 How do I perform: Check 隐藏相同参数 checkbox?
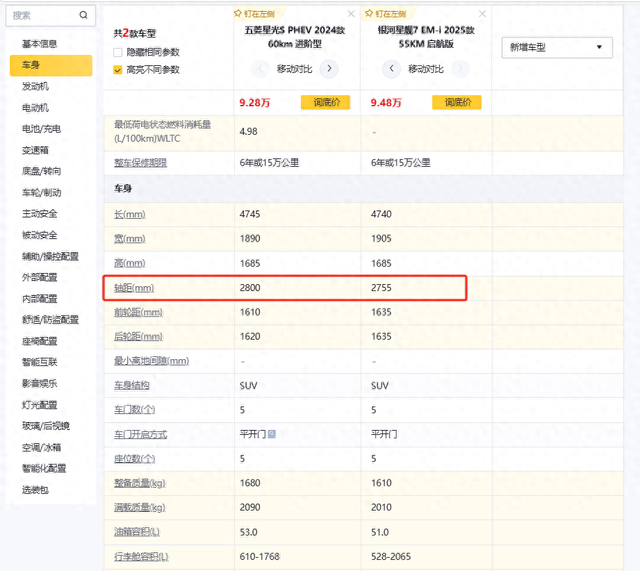(x=118, y=52)
